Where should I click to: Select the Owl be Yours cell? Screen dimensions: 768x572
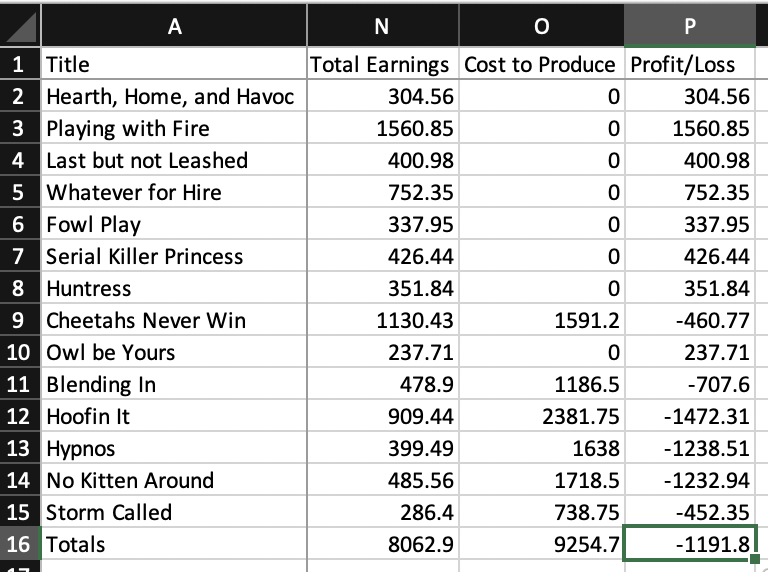pos(174,352)
